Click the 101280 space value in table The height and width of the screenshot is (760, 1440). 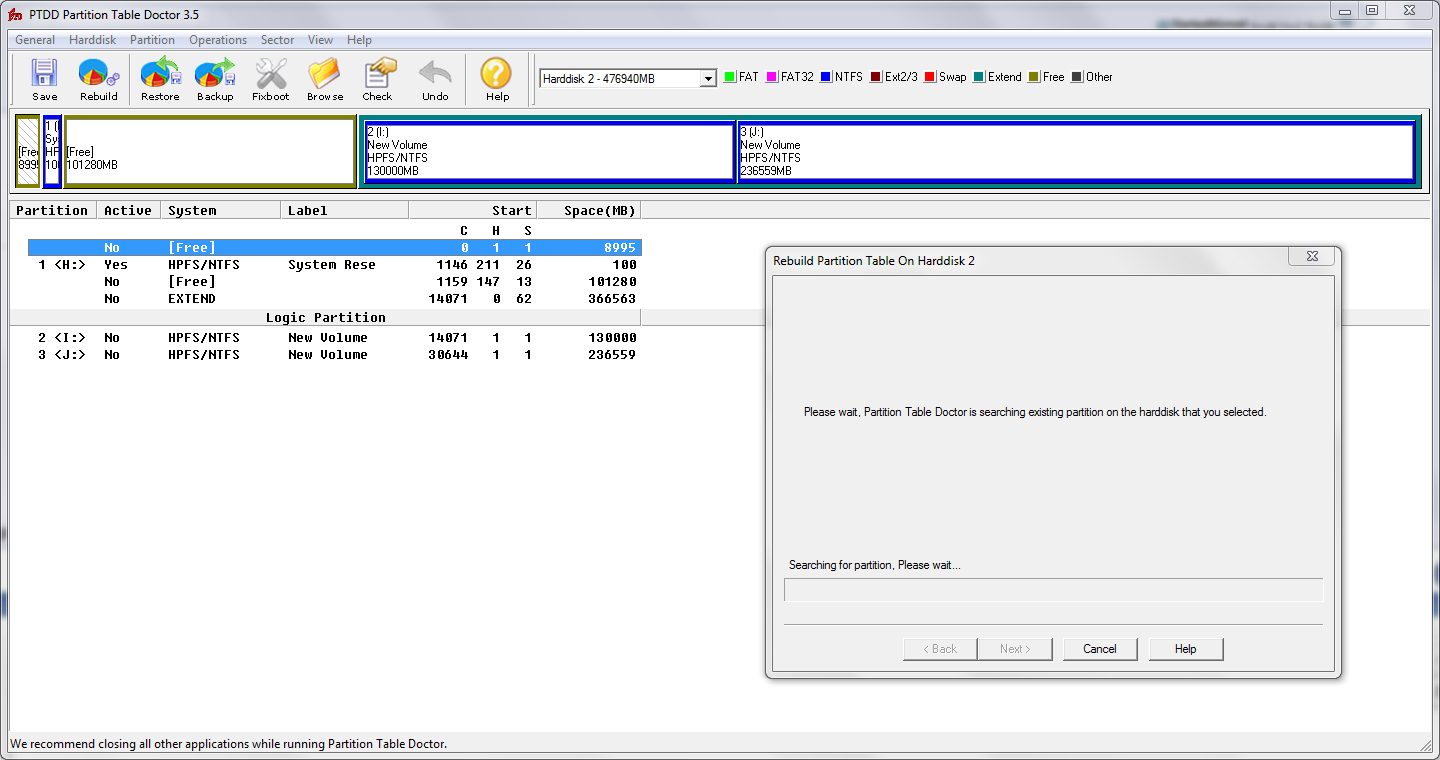[612, 282]
